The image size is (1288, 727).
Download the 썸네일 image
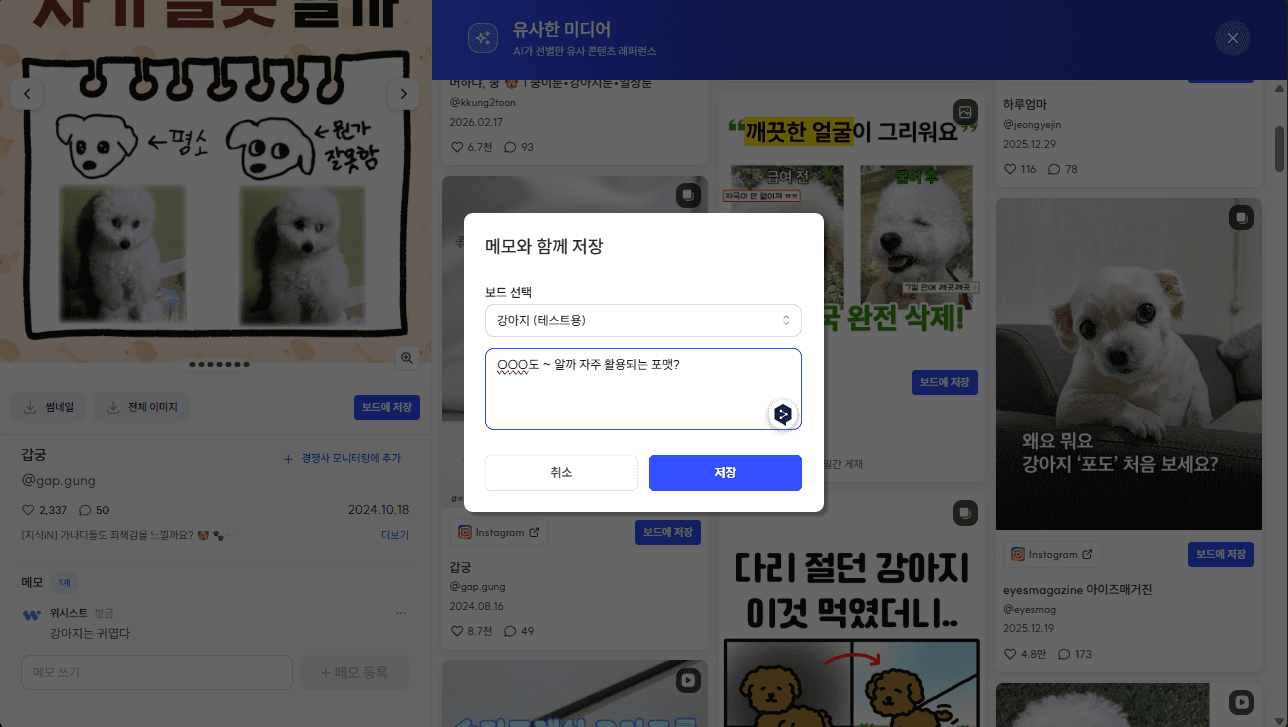pyautogui.click(x=52, y=407)
